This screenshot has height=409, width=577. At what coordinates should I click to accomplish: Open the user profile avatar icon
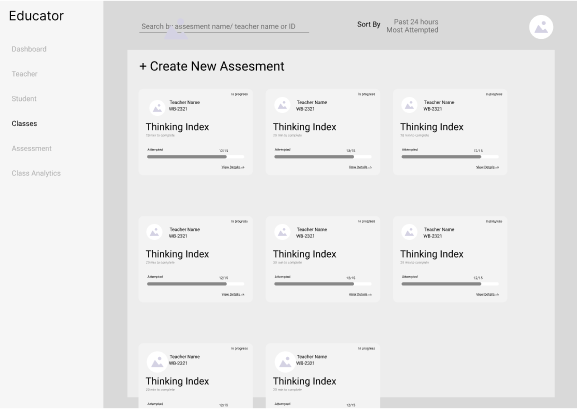tap(541, 27)
